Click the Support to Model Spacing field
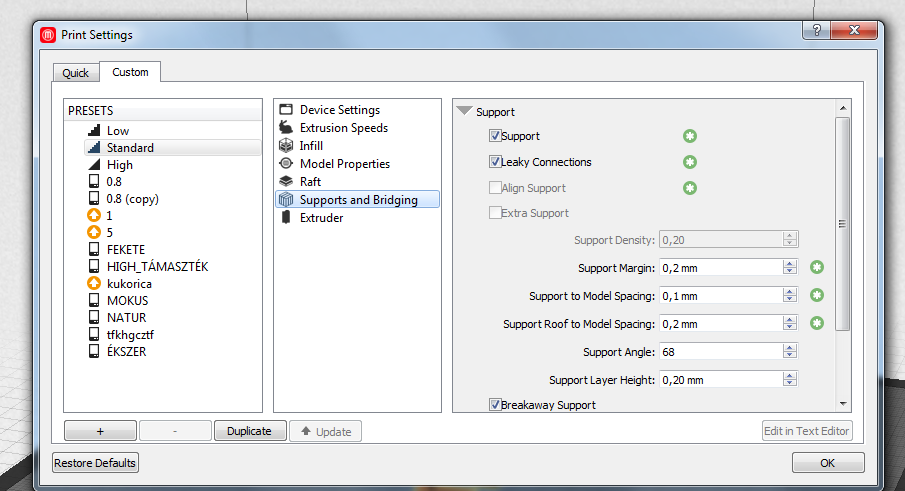Image resolution: width=905 pixels, height=491 pixels. pos(719,296)
